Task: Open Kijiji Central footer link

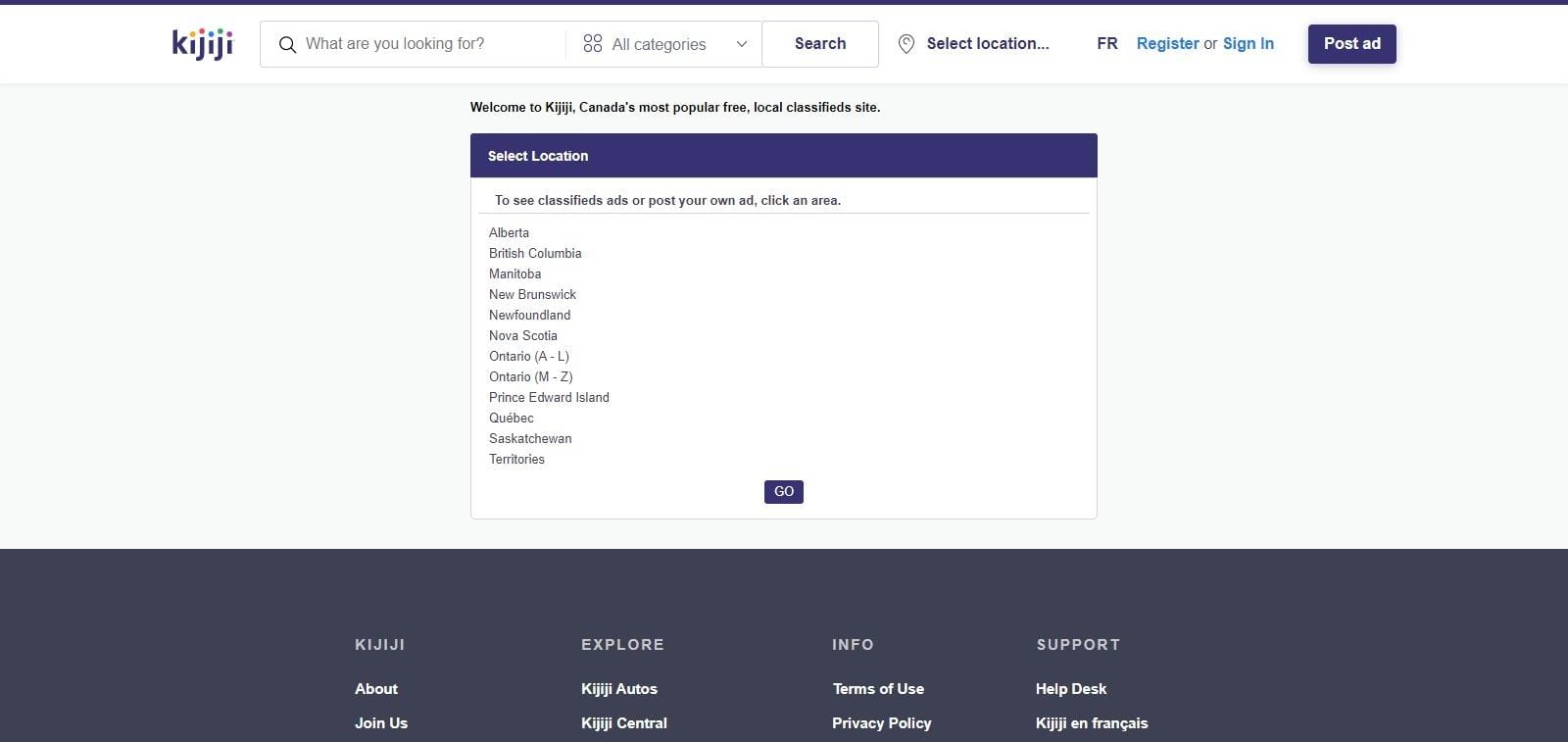Action: pyautogui.click(x=624, y=723)
